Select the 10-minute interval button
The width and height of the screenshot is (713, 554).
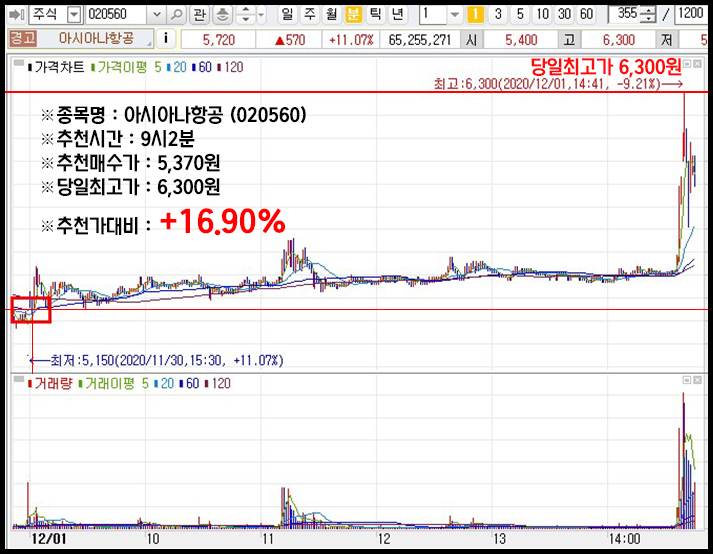[x=542, y=14]
